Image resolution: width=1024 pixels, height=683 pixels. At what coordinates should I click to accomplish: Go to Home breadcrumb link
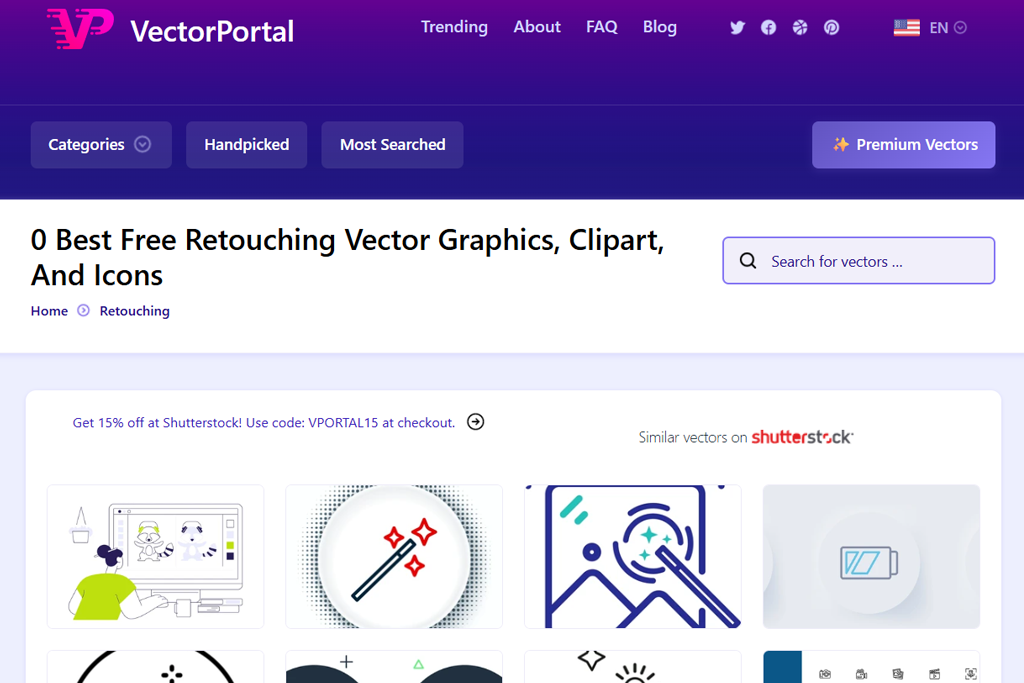click(x=49, y=311)
